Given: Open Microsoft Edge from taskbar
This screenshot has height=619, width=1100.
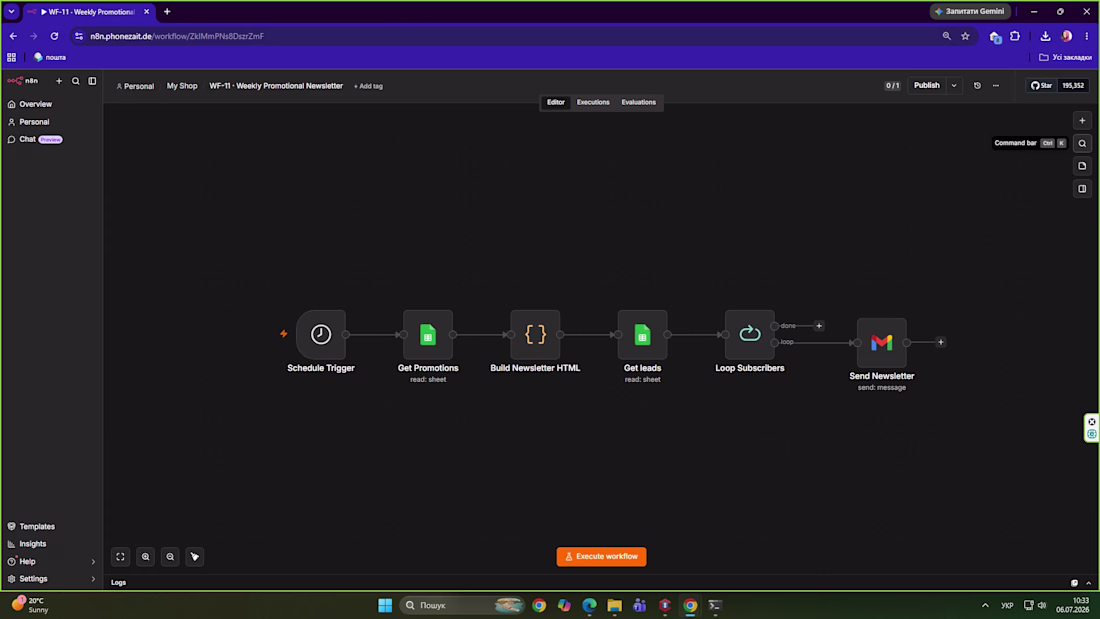Looking at the screenshot, I should (x=589, y=605).
